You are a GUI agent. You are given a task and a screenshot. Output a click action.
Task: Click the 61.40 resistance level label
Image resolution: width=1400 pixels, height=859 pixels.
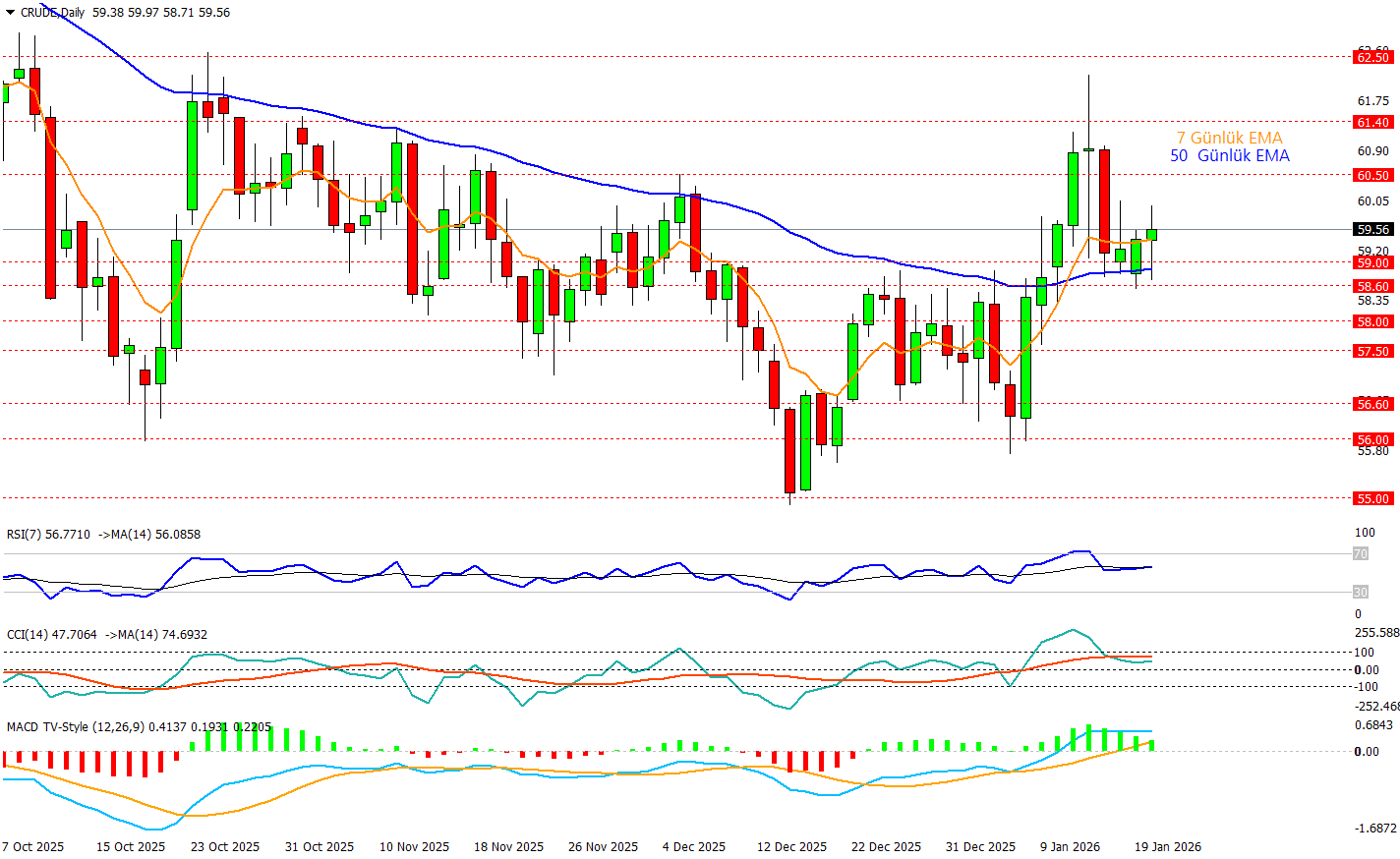tap(1373, 123)
